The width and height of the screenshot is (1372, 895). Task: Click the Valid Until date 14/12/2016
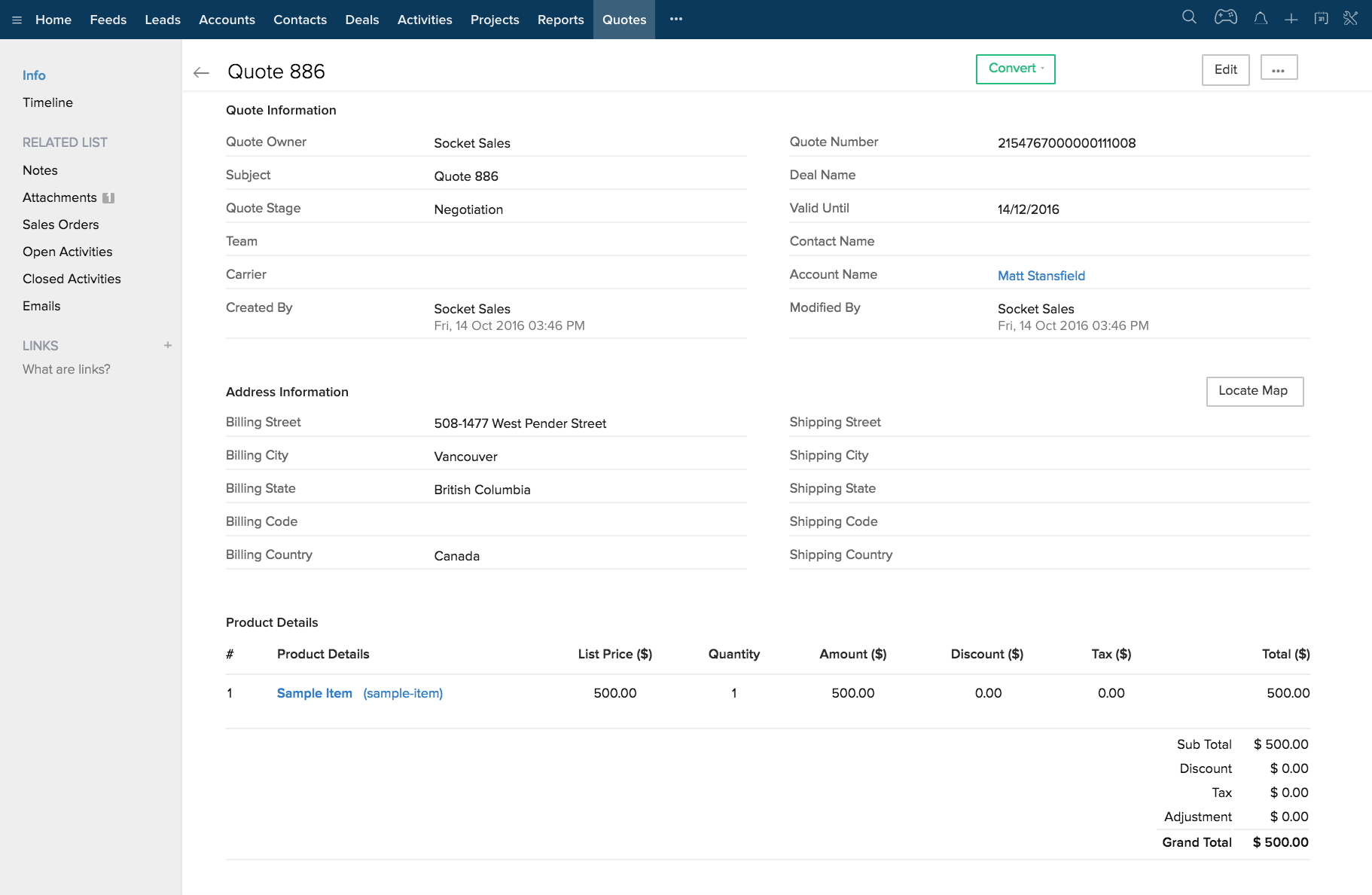coord(1029,209)
